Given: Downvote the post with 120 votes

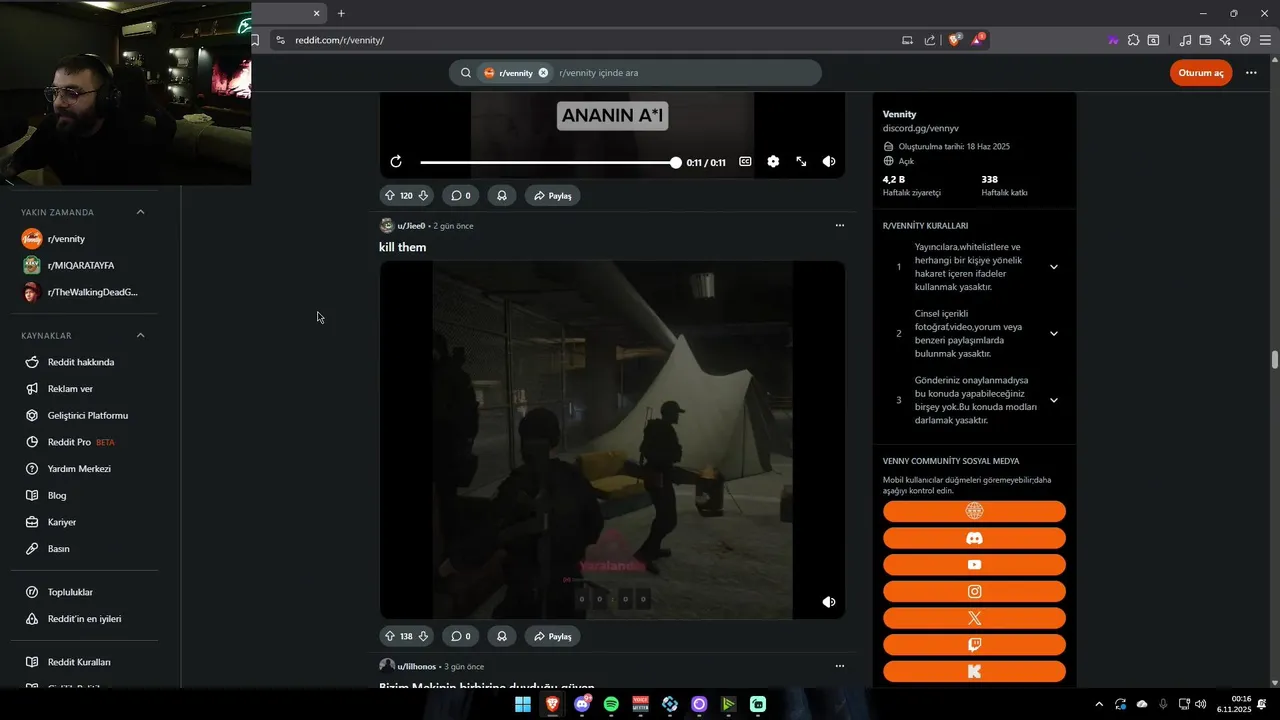Looking at the screenshot, I should point(423,196).
